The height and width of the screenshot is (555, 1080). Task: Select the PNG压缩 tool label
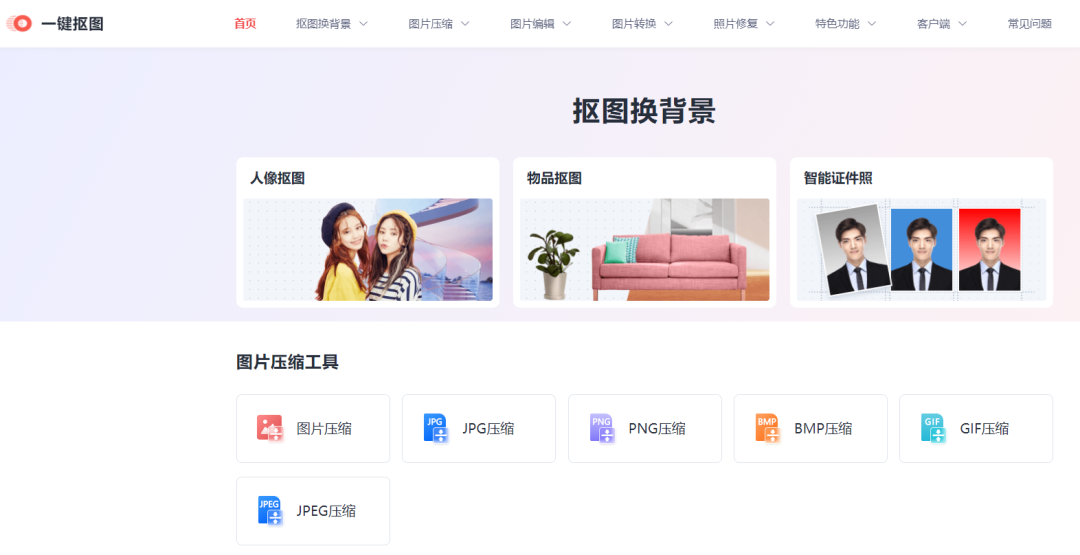click(x=657, y=429)
